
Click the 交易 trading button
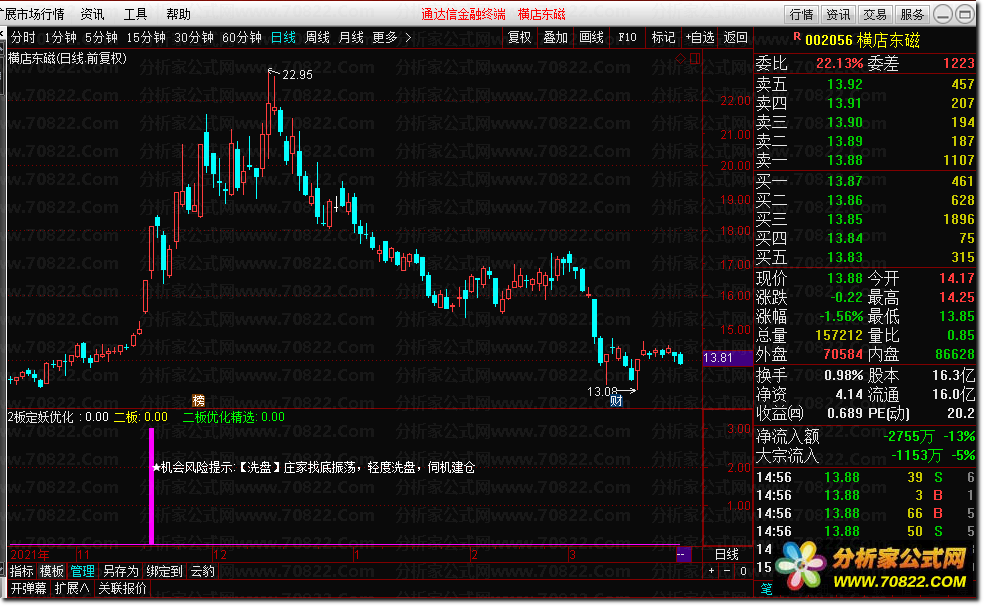pos(875,14)
